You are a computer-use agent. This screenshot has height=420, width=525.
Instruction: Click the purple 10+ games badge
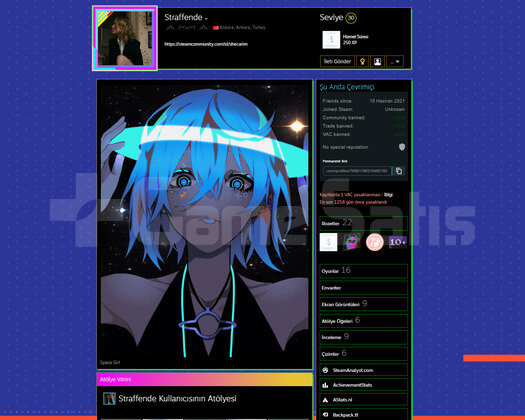click(x=398, y=242)
